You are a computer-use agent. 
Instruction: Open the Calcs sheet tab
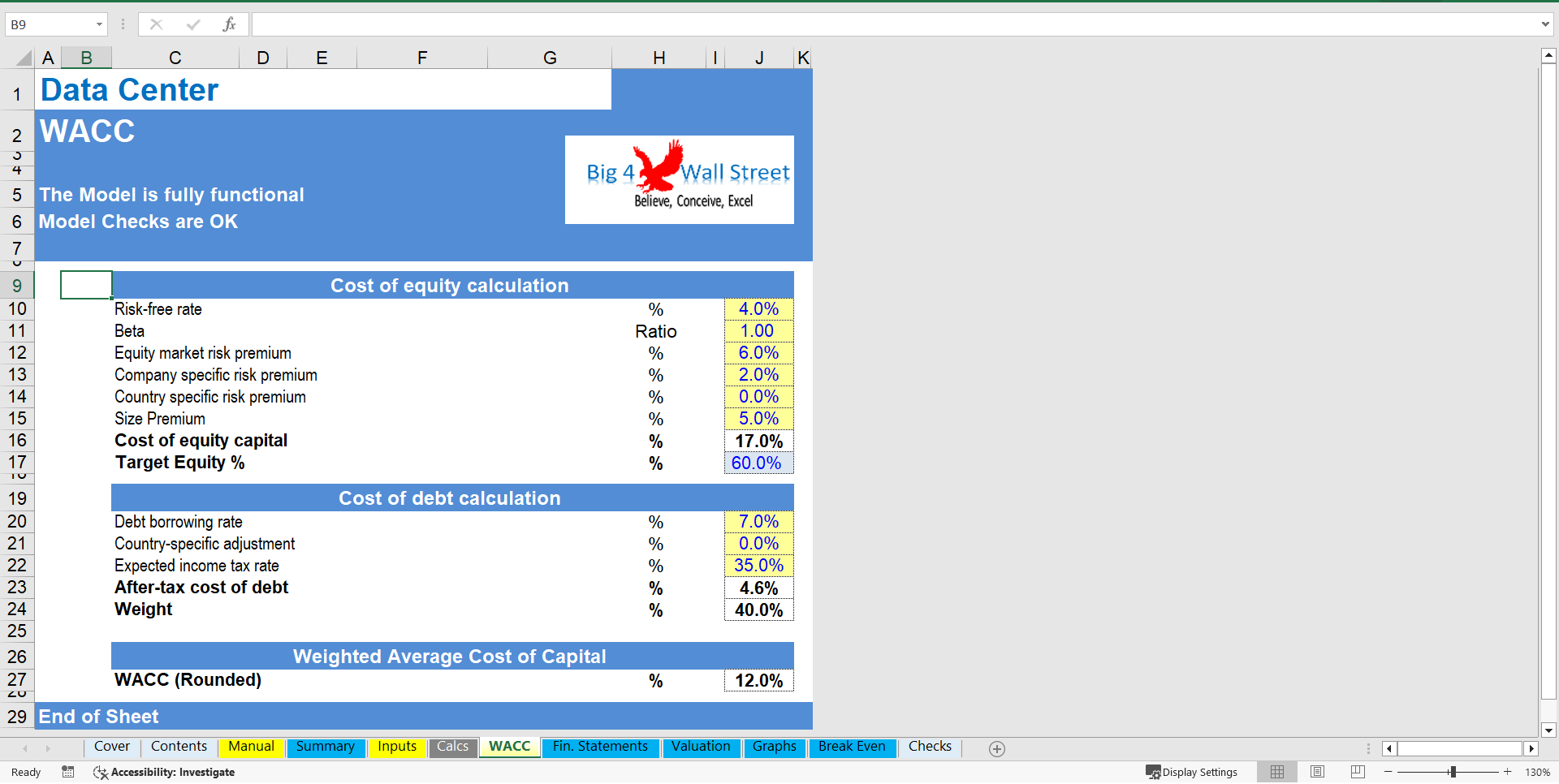coord(452,747)
